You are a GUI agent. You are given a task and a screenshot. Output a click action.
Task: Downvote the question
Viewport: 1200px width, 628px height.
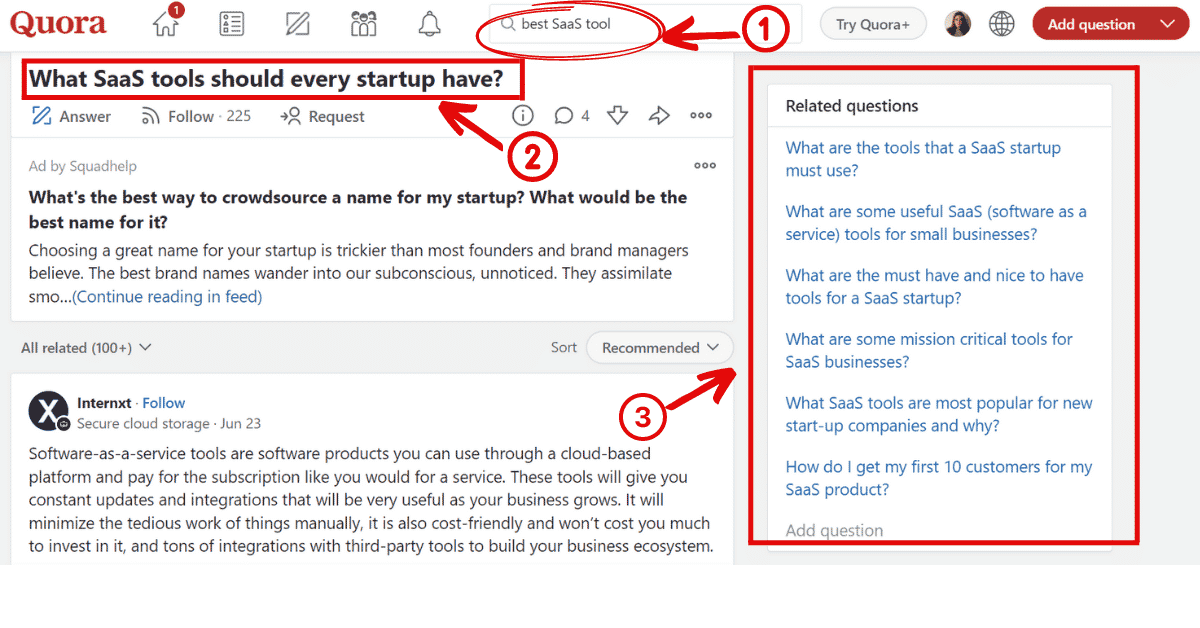[617, 116]
